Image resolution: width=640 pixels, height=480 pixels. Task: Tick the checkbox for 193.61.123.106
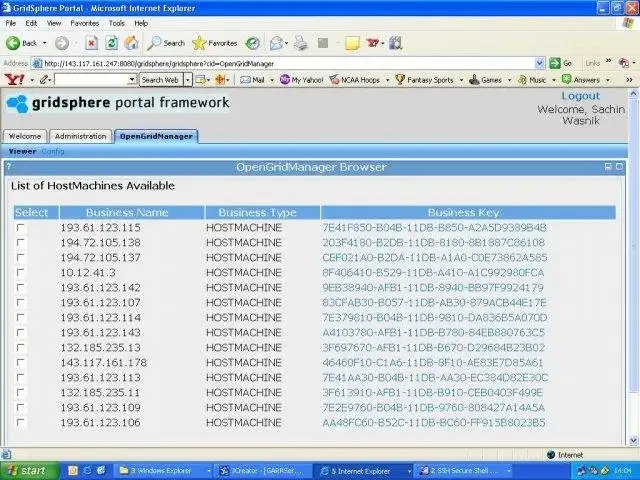click(20, 422)
